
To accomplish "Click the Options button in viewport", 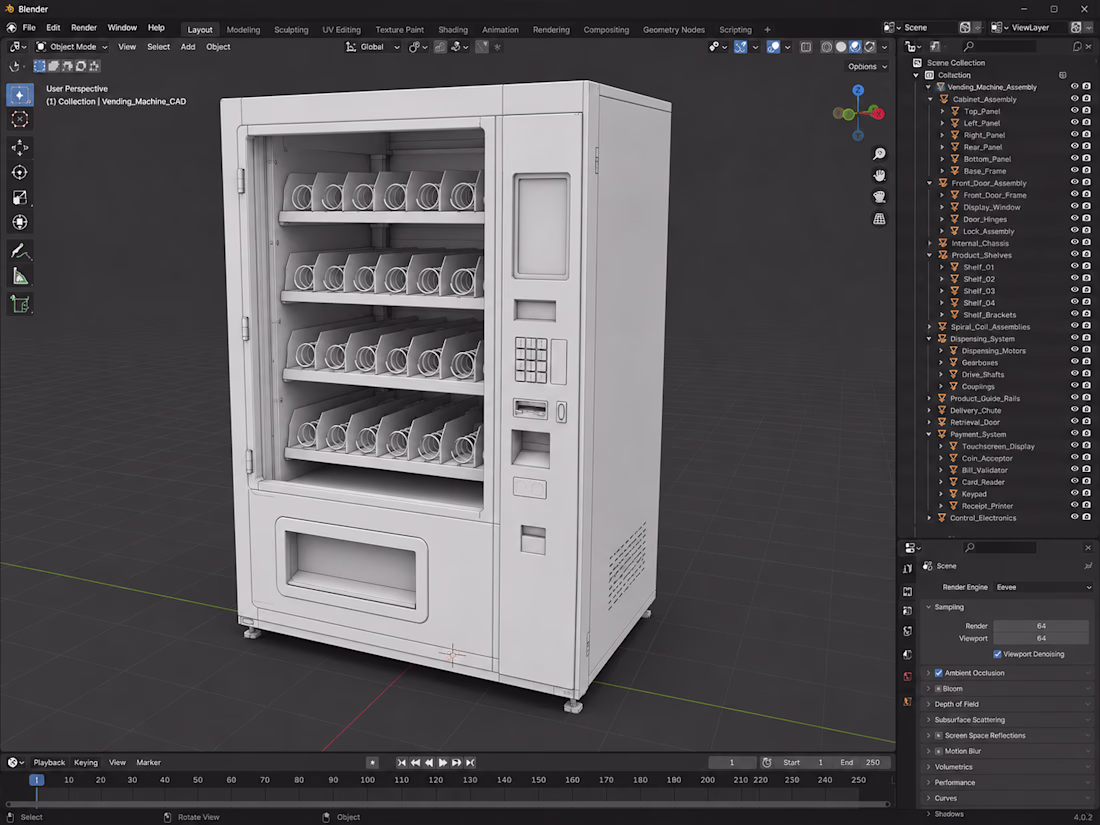I will click(868, 67).
